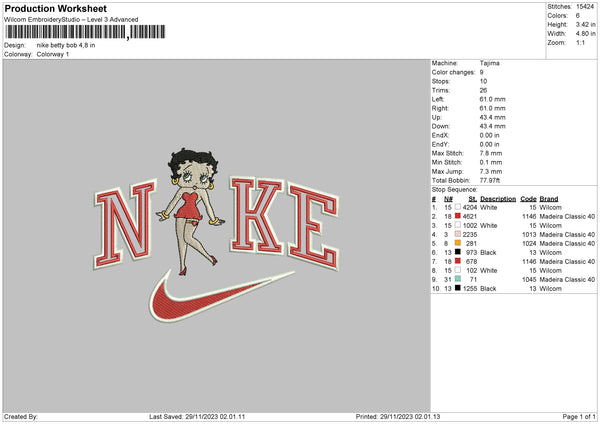
Task: Click the 'Description' column header
Action: (x=498, y=199)
